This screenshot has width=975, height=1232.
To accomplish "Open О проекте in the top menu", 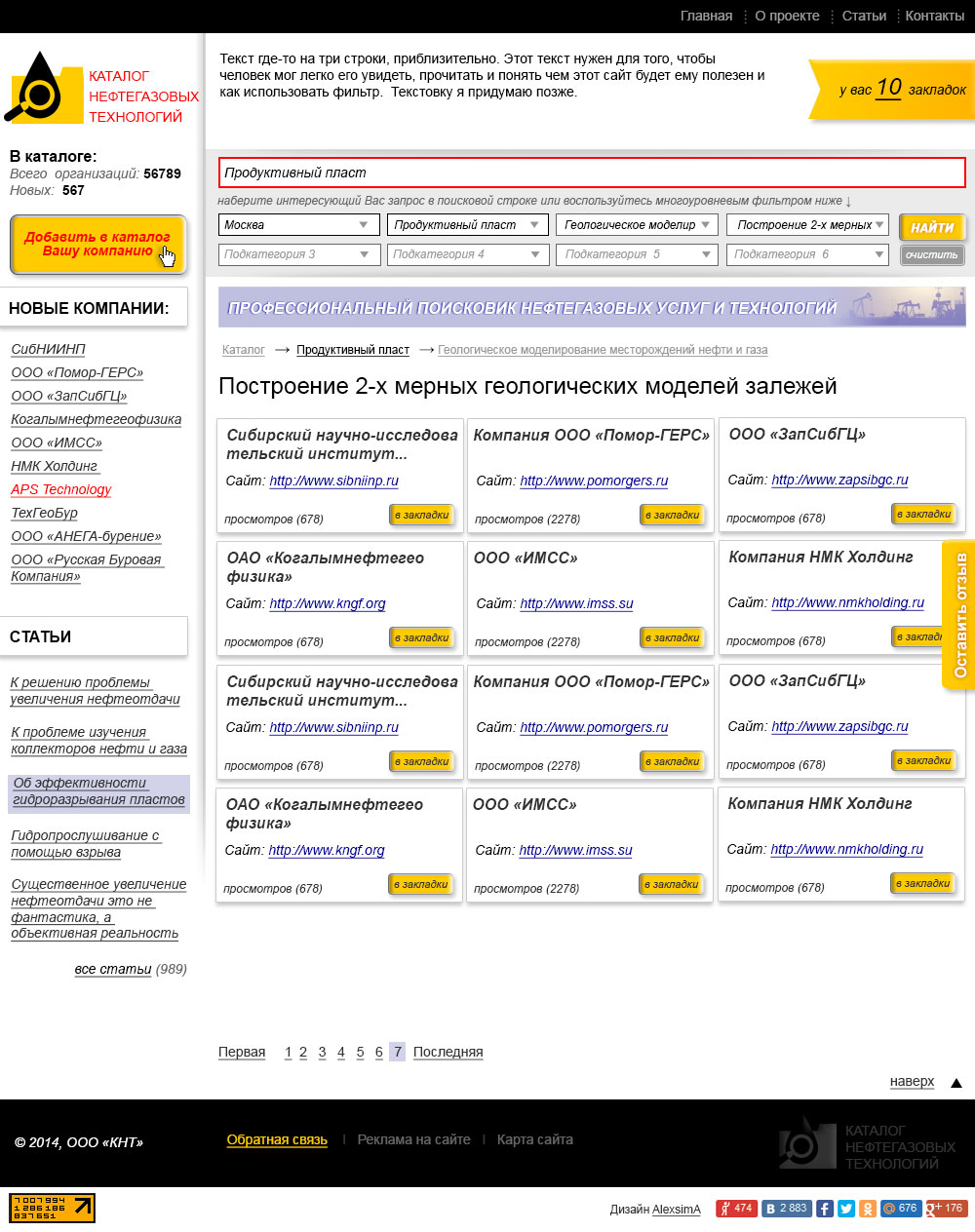I will point(787,16).
